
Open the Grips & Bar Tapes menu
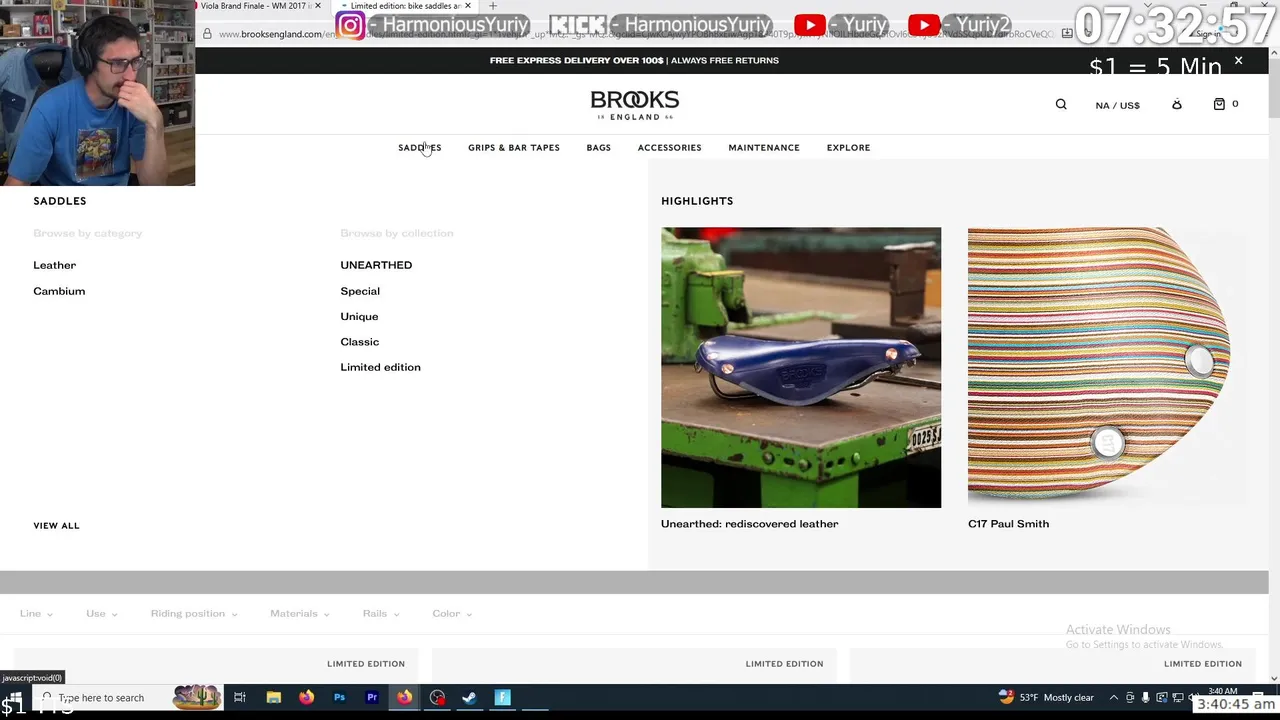[x=514, y=147]
